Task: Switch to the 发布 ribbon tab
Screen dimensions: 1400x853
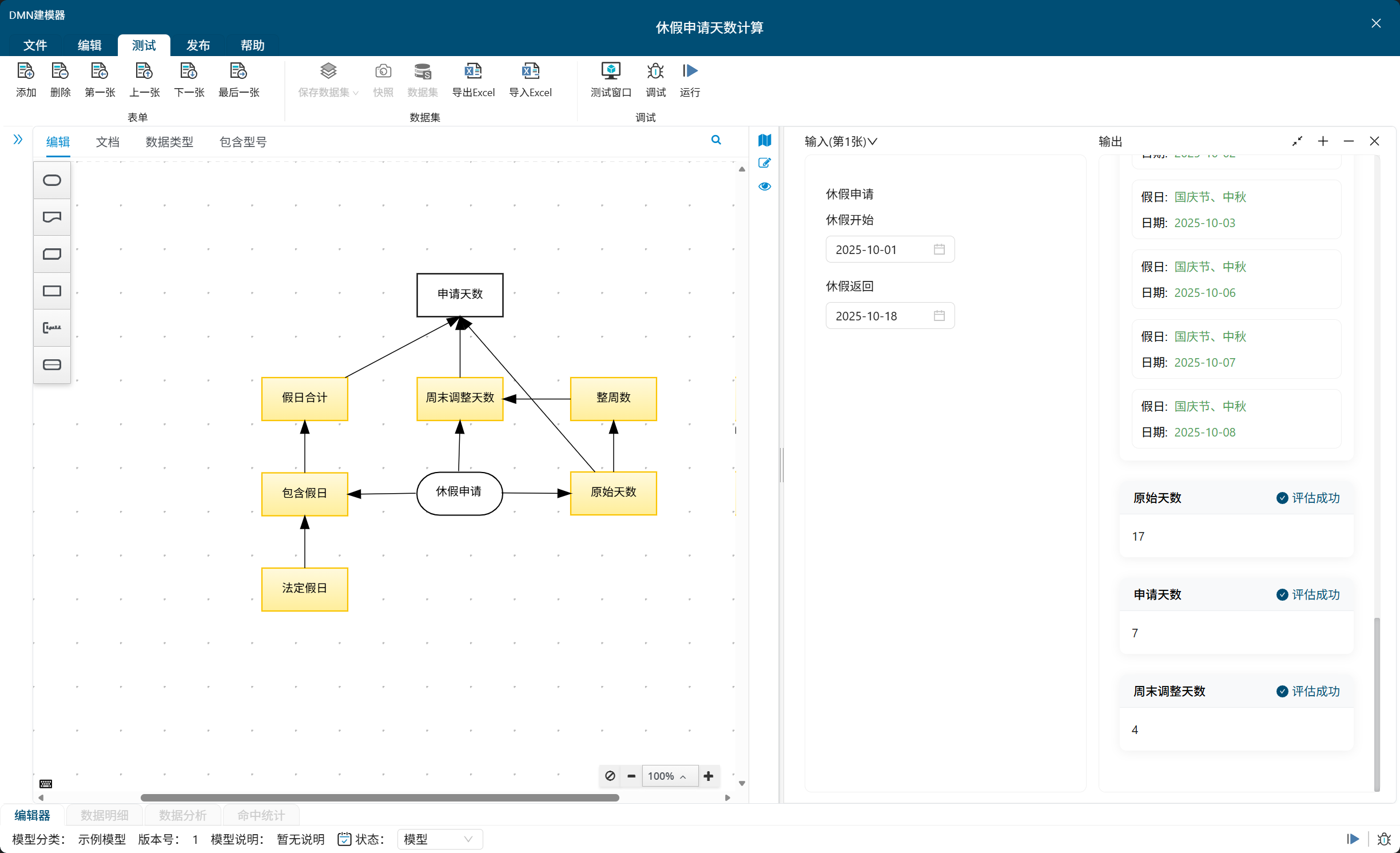Action: 198,45
